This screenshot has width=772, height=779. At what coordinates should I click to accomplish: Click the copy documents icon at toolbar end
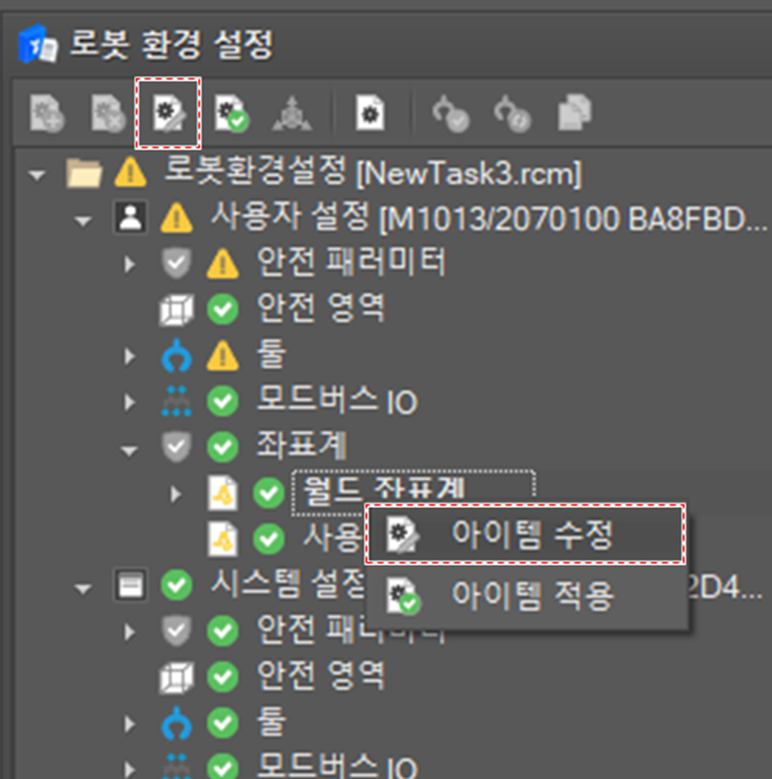(x=573, y=113)
